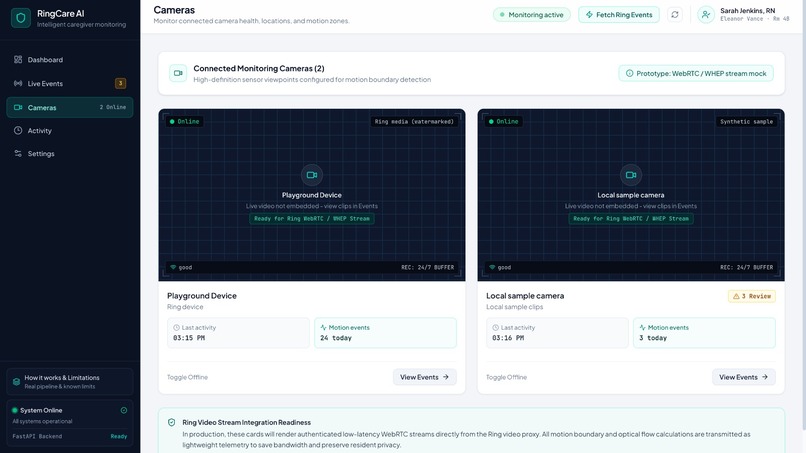This screenshot has height=453, width=806.
Task: Open the Dashboard page
Action: coord(69,60)
